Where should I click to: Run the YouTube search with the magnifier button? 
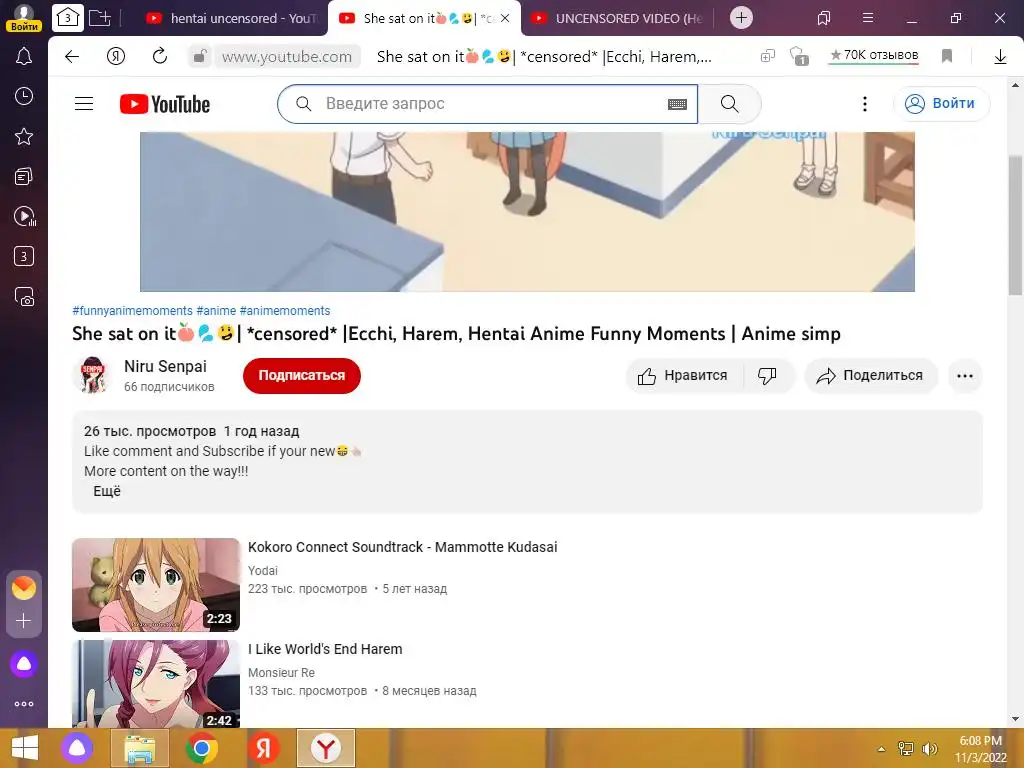point(729,104)
